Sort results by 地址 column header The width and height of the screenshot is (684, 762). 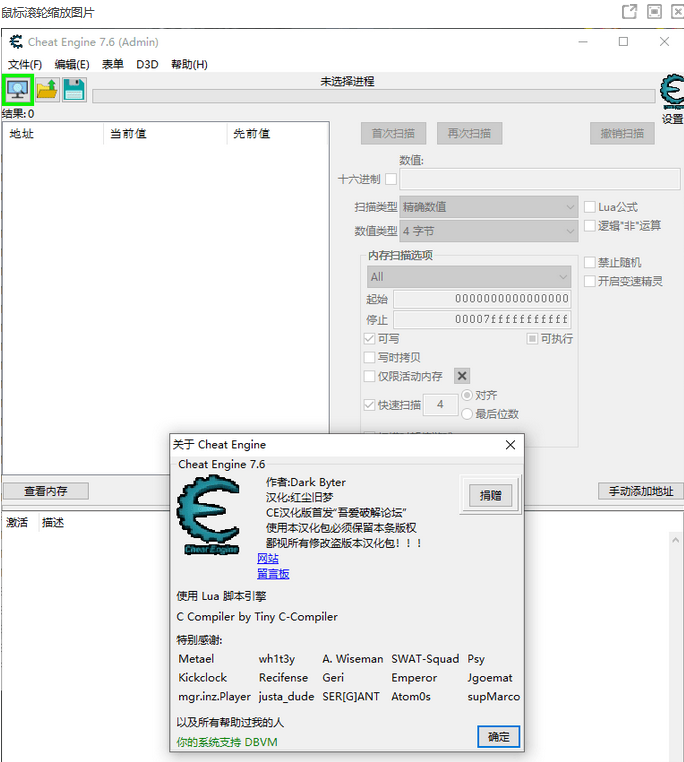53,134
